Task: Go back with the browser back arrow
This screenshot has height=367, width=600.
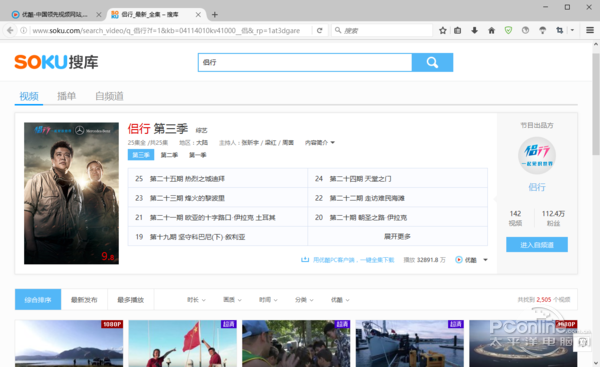Action: tap(10, 30)
